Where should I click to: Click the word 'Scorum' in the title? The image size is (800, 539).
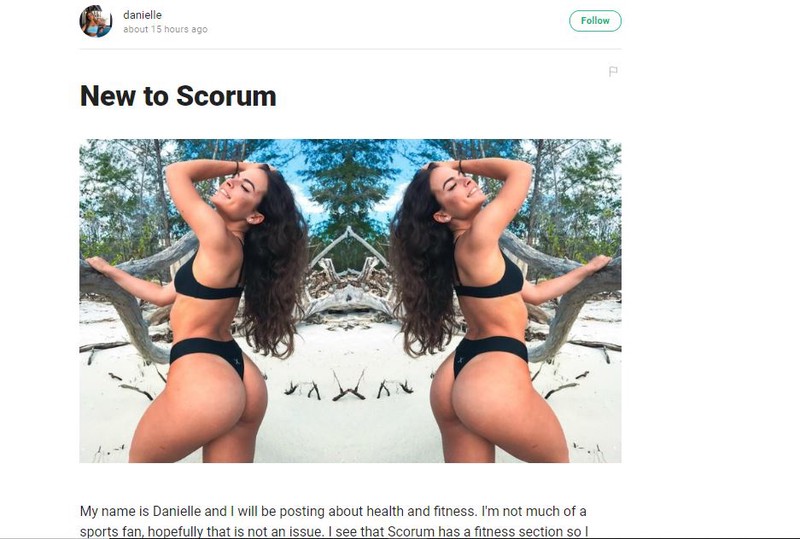pos(226,96)
